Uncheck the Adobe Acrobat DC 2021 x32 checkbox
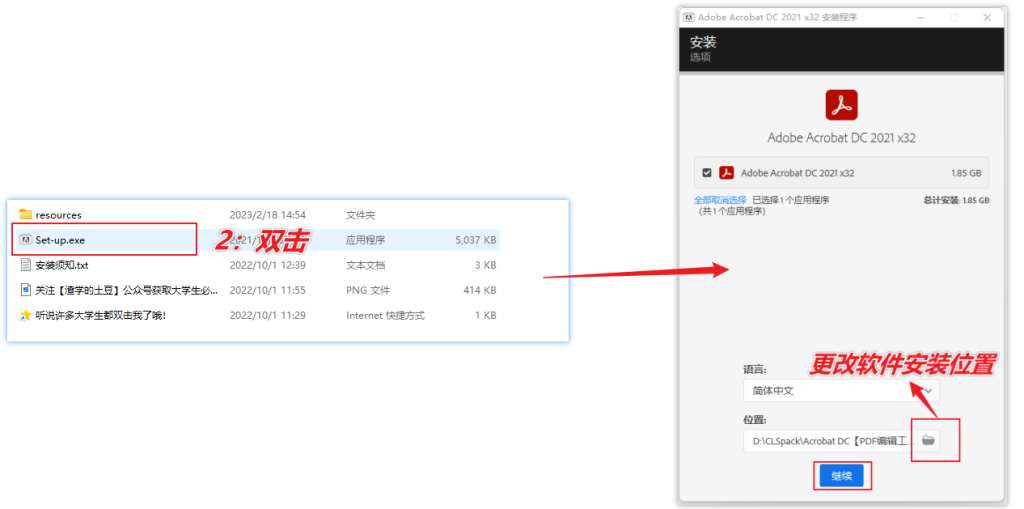 click(x=707, y=173)
